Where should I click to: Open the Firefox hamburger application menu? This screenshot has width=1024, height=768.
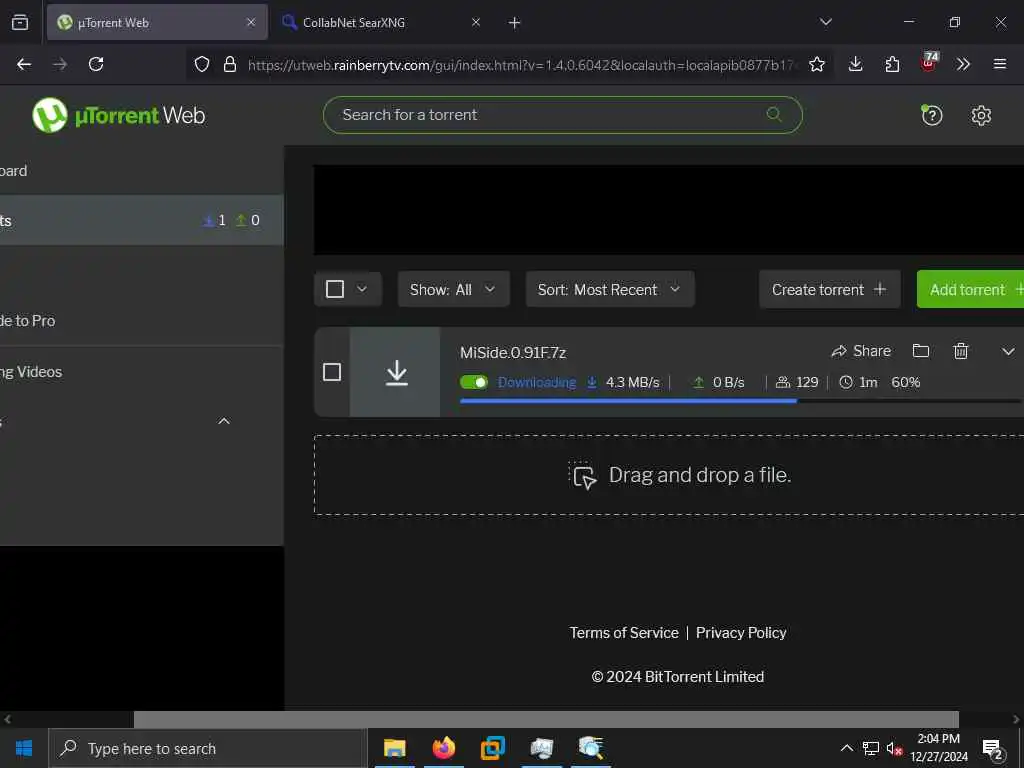tap(1000, 64)
